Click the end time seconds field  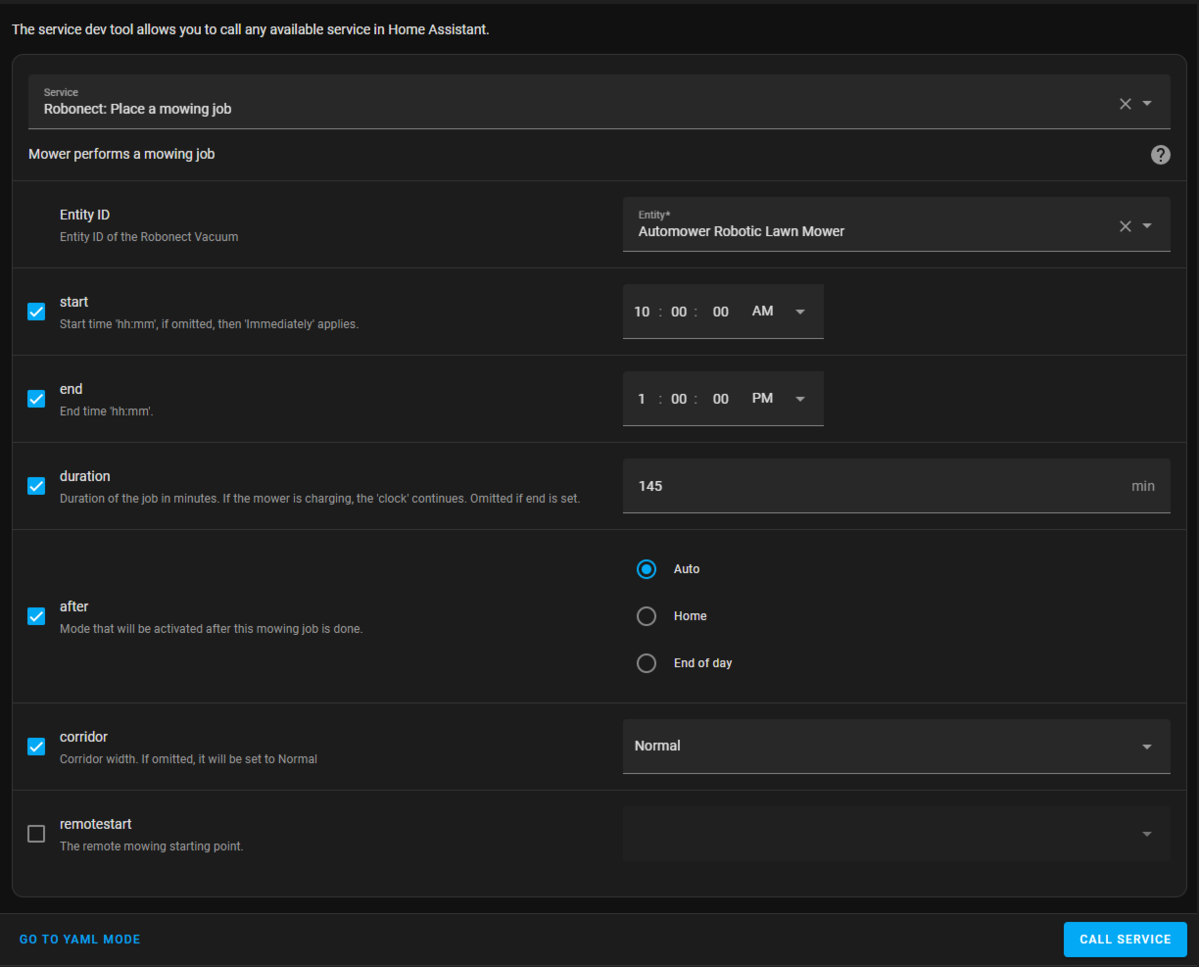click(720, 399)
